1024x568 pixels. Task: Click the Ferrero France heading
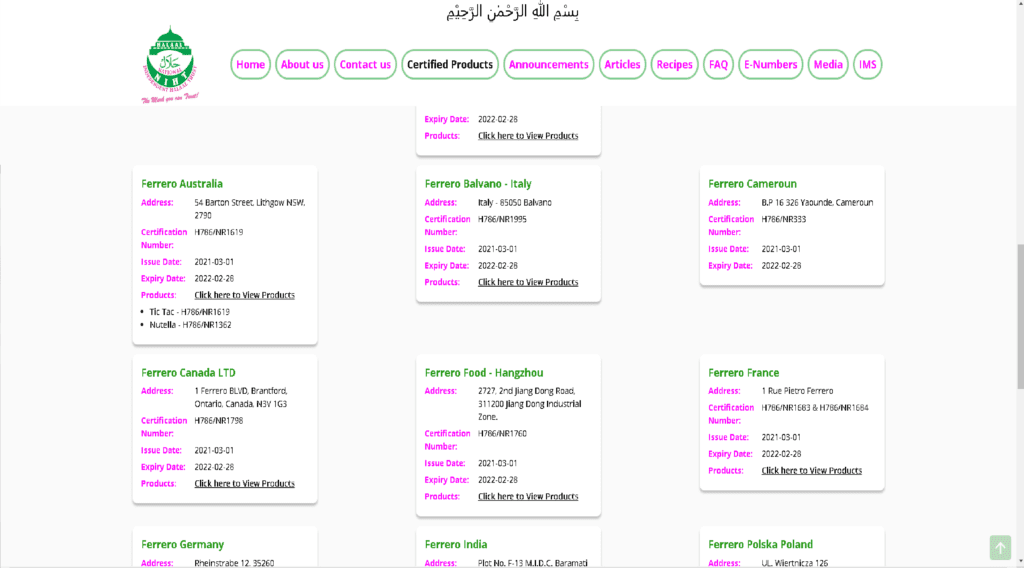pyautogui.click(x=743, y=373)
